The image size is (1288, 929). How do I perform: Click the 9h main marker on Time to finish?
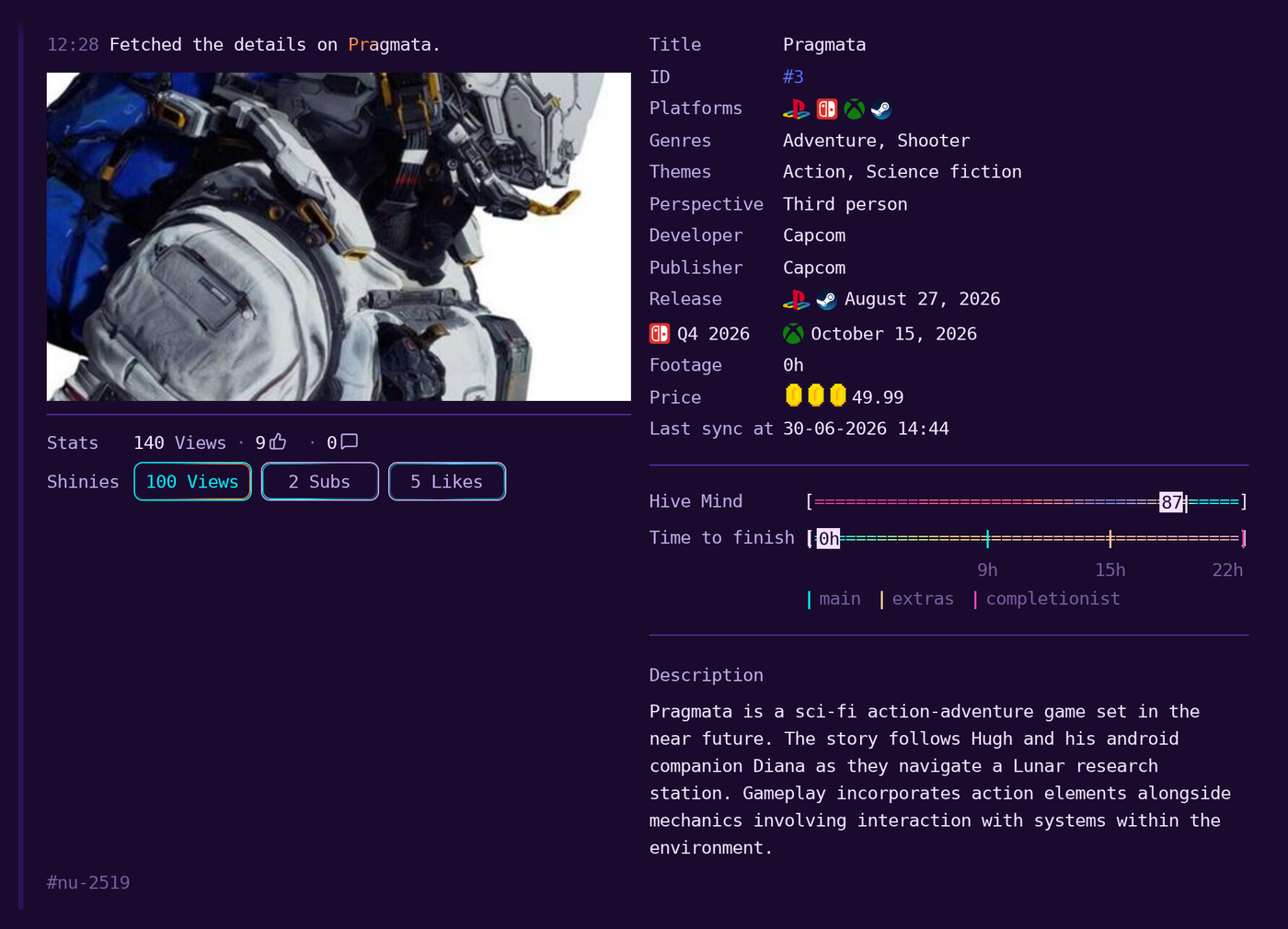coord(987,538)
